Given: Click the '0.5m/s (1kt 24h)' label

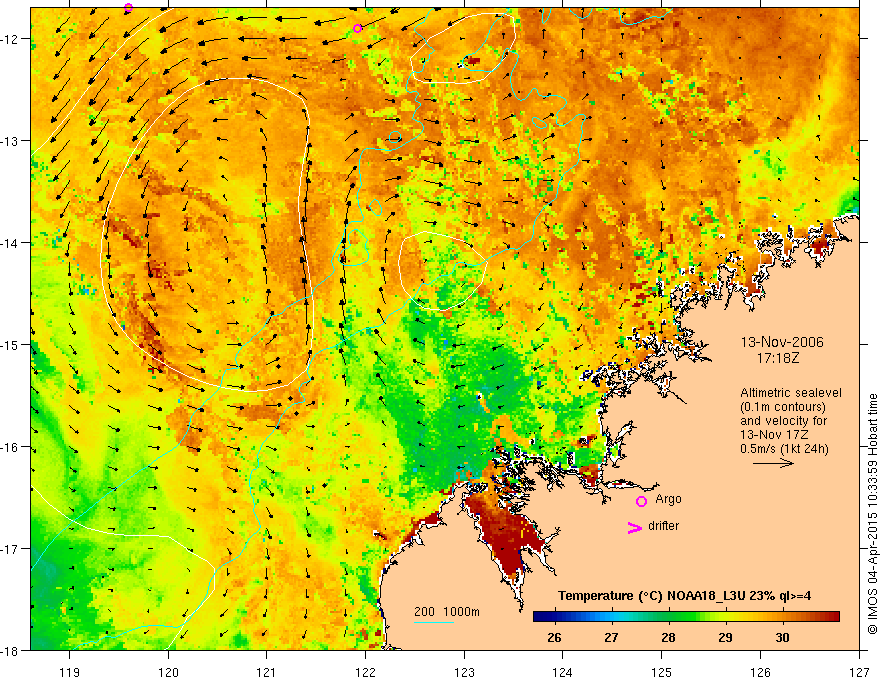Looking at the screenshot, I should (784, 449).
